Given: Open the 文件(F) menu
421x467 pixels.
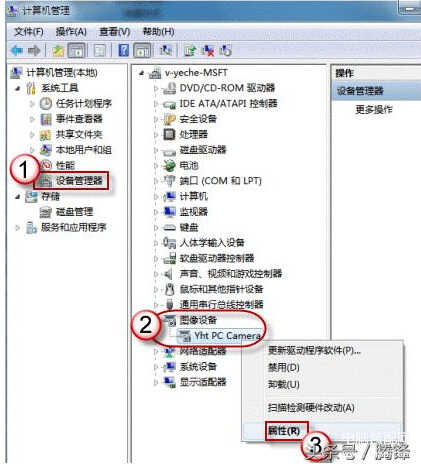Looking at the screenshot, I should (x=29, y=32).
